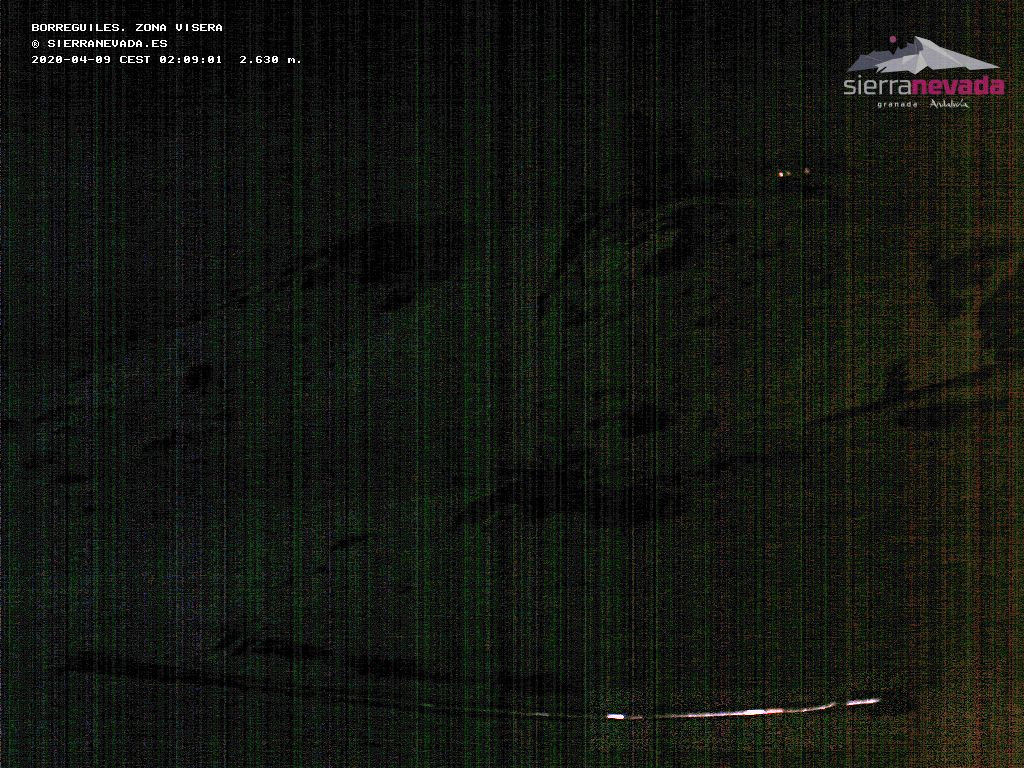Click the 'granada' text under the logo
Screen dimensions: 1024x768
897,104
